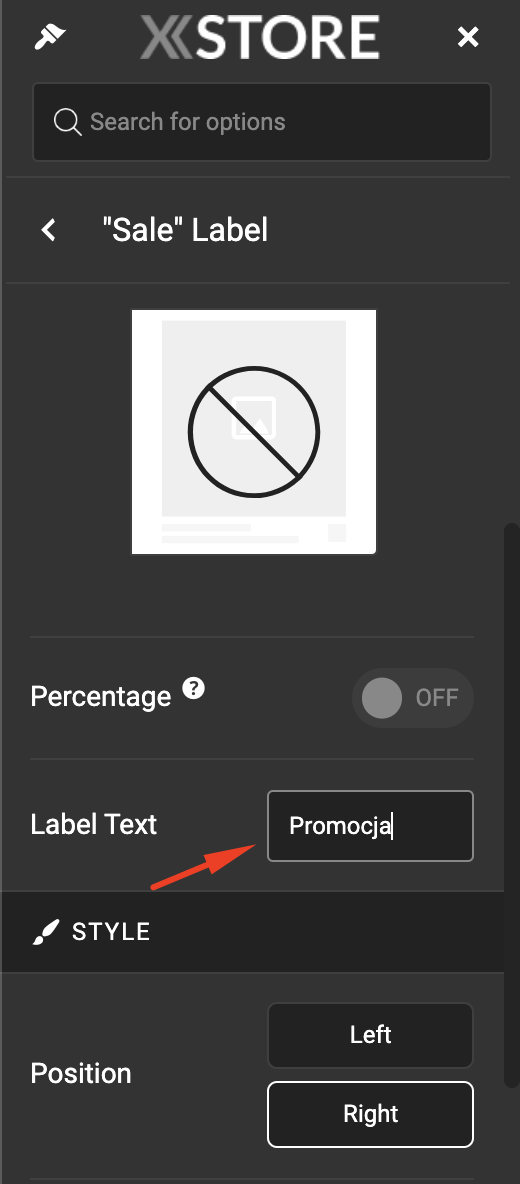
Task: Click the Style paintbrush icon
Action: (x=46, y=933)
